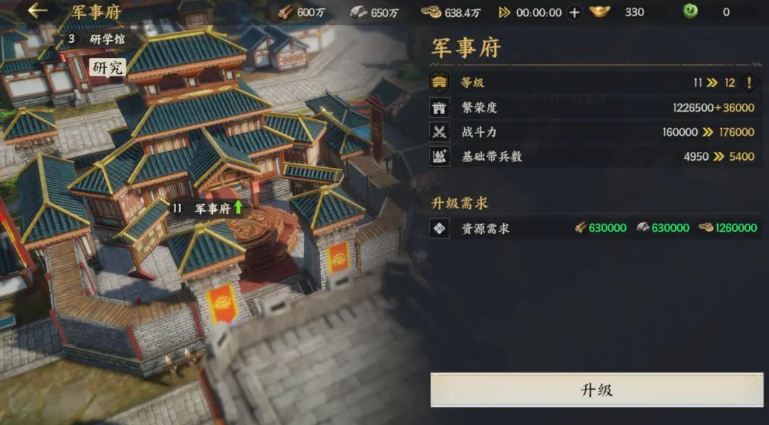769x425 pixels.
Task: Open the level warning exclamation icon
Action: point(749,82)
